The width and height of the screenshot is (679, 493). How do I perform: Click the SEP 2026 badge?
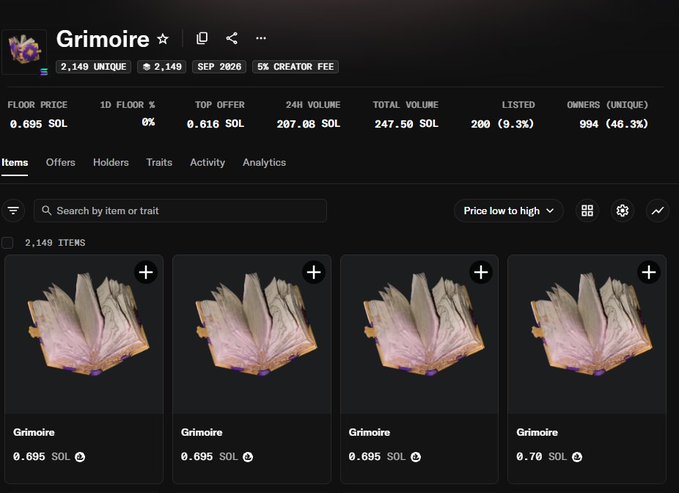click(x=219, y=67)
